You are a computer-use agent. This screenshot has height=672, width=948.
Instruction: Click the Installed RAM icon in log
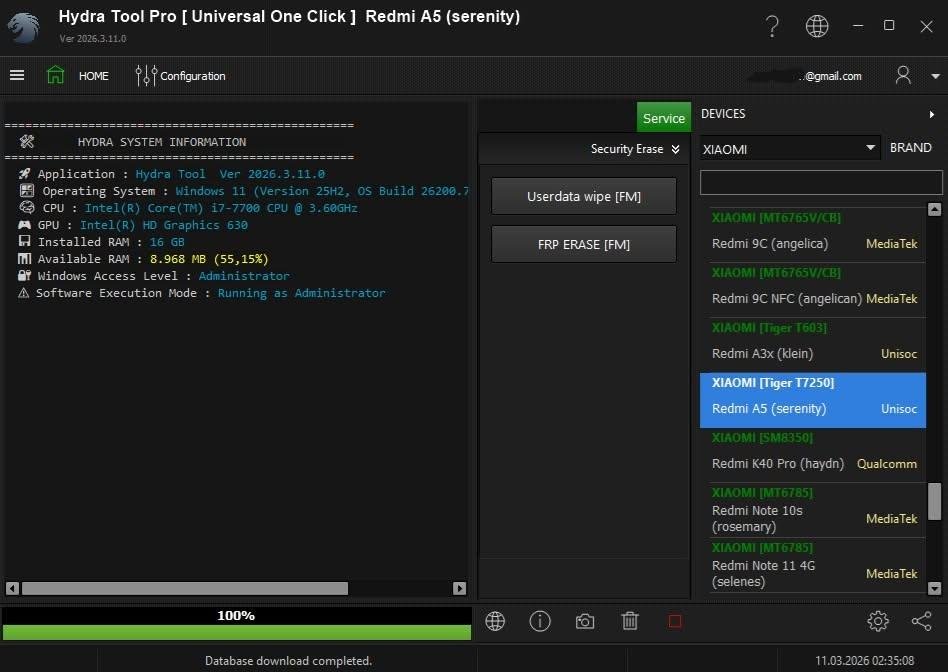(x=24, y=241)
